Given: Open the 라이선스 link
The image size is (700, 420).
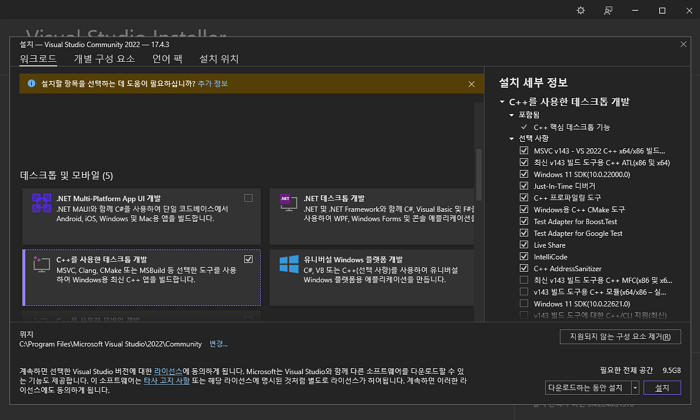Looking at the screenshot, I should coord(168,371).
